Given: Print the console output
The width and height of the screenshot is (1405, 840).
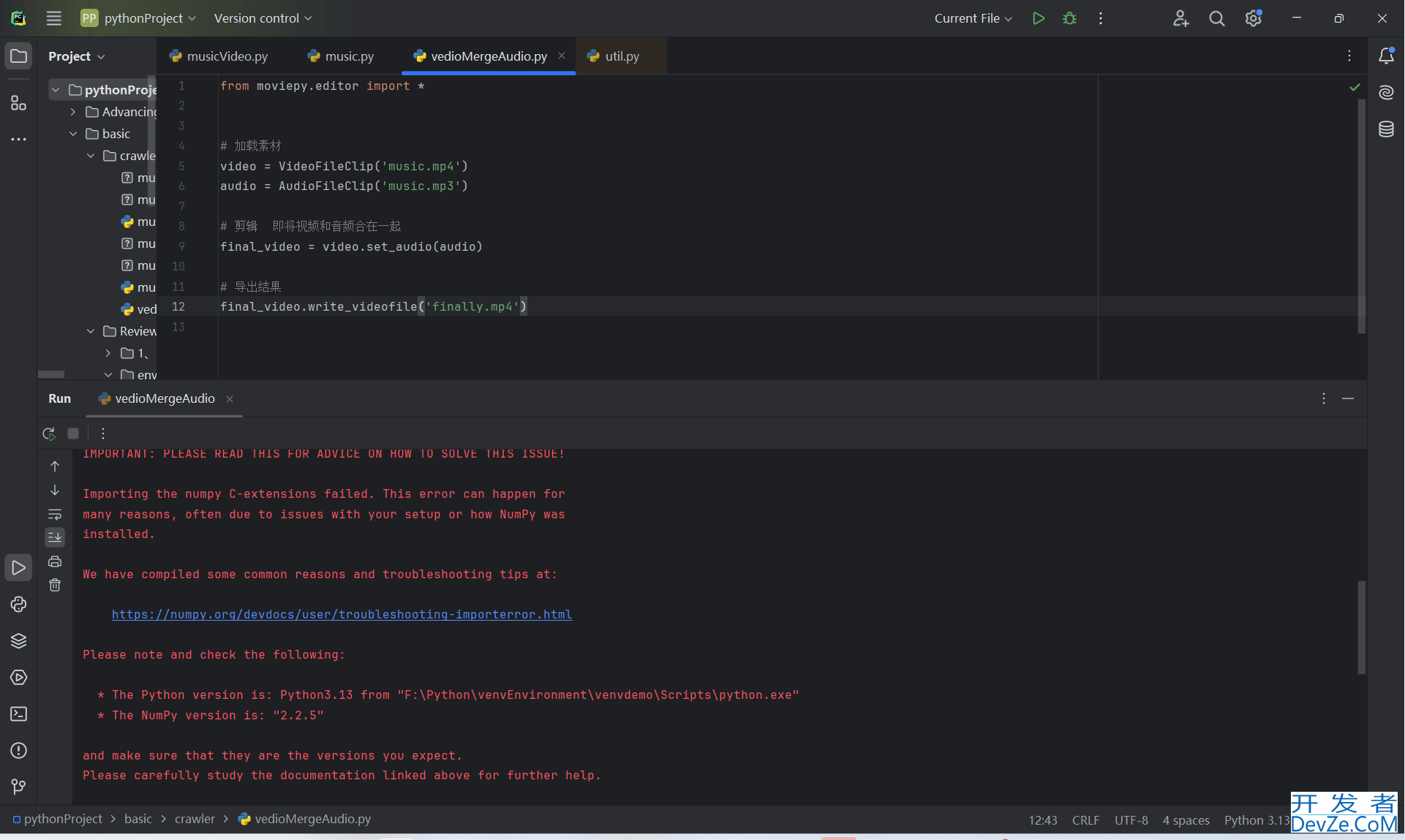Looking at the screenshot, I should click(55, 561).
